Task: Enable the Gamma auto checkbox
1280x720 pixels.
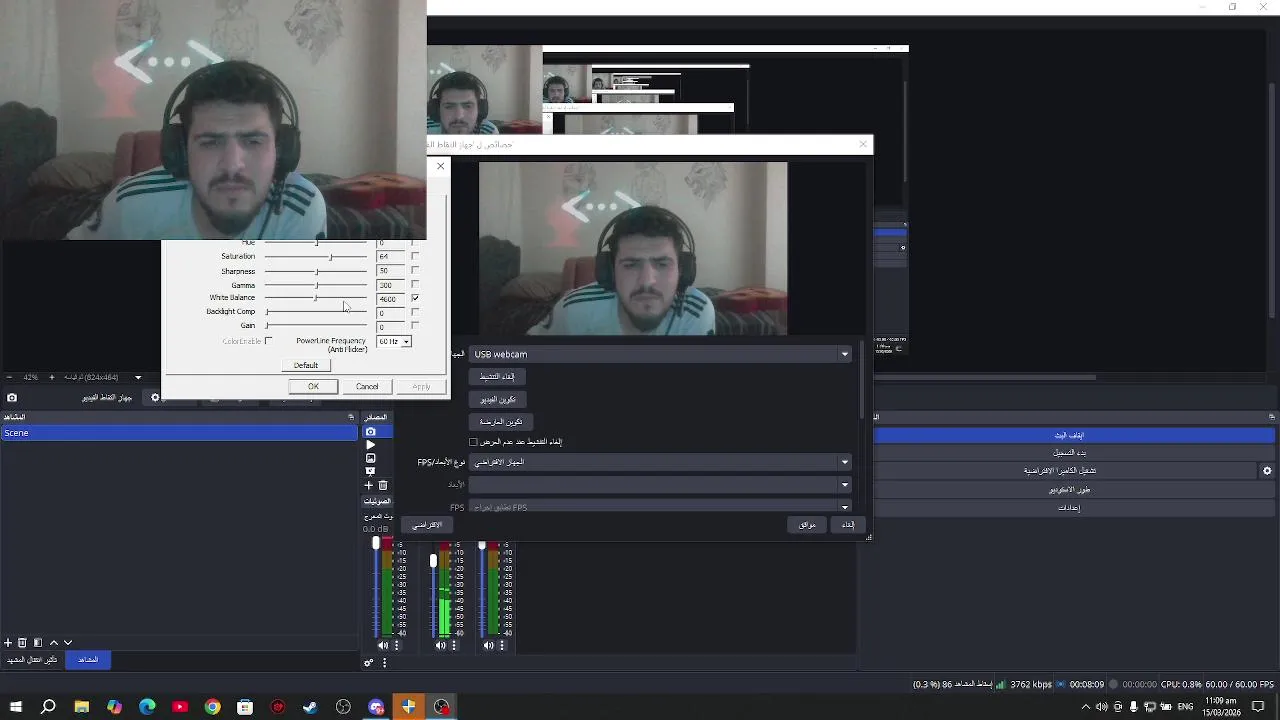Action: coord(415,284)
